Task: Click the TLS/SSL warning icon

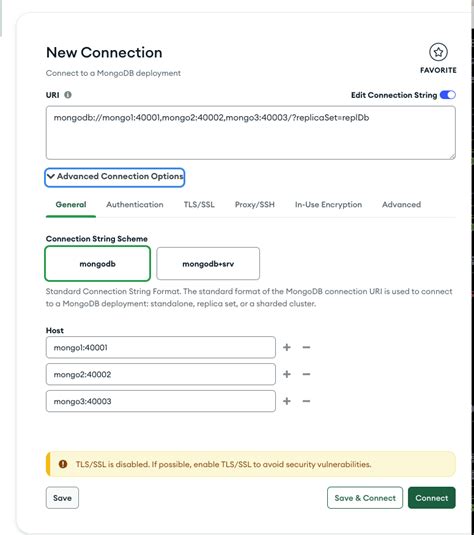Action: pyautogui.click(x=63, y=464)
